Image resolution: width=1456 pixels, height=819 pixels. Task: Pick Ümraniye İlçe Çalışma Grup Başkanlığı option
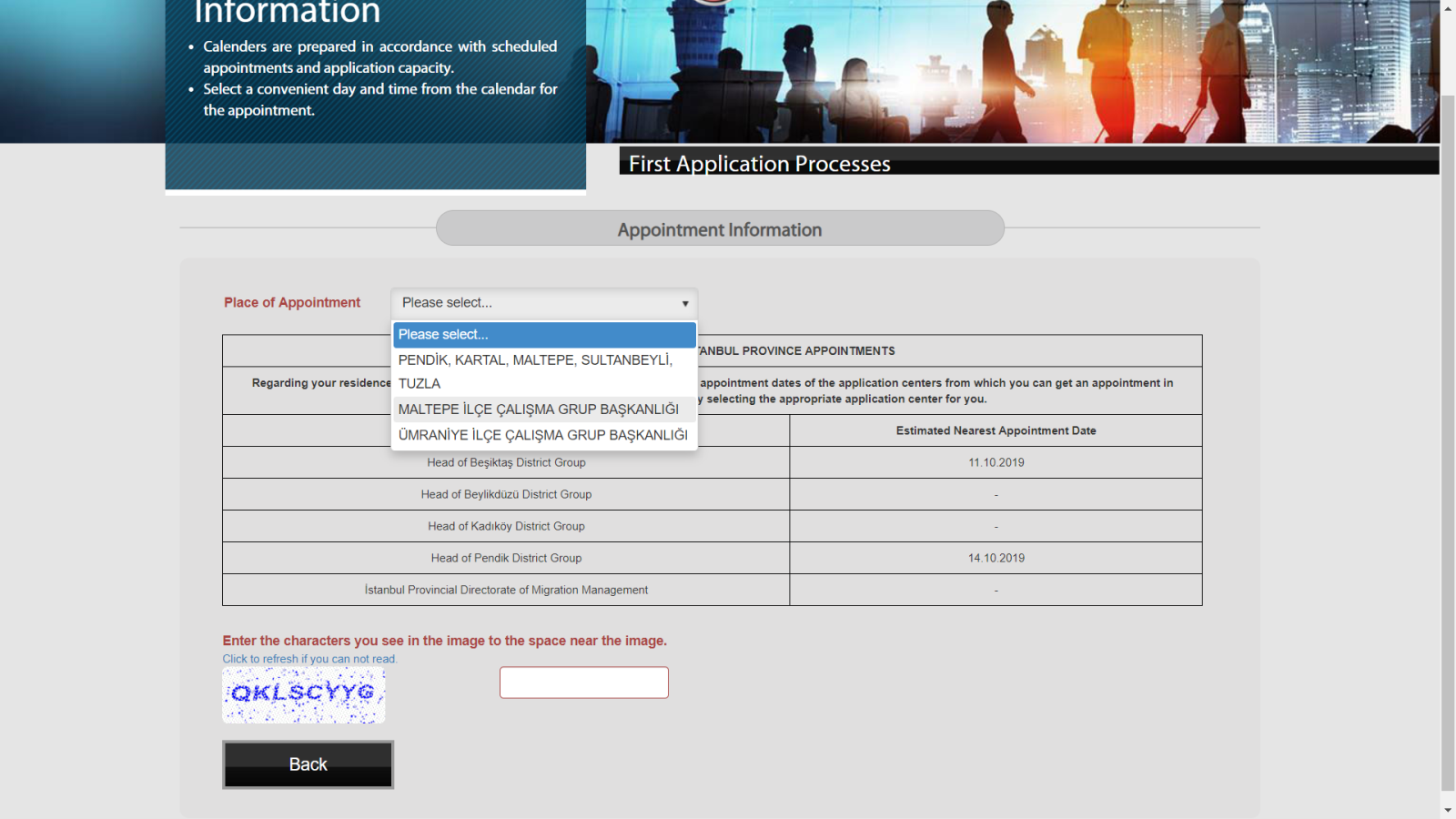544,435
